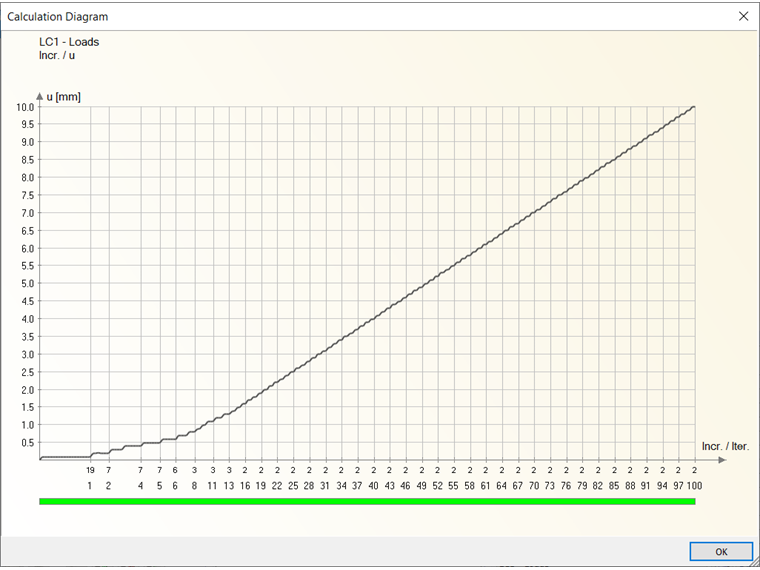This screenshot has height=570, width=760.
Task: Click increment number 82 on the x-axis
Action: coord(598,486)
